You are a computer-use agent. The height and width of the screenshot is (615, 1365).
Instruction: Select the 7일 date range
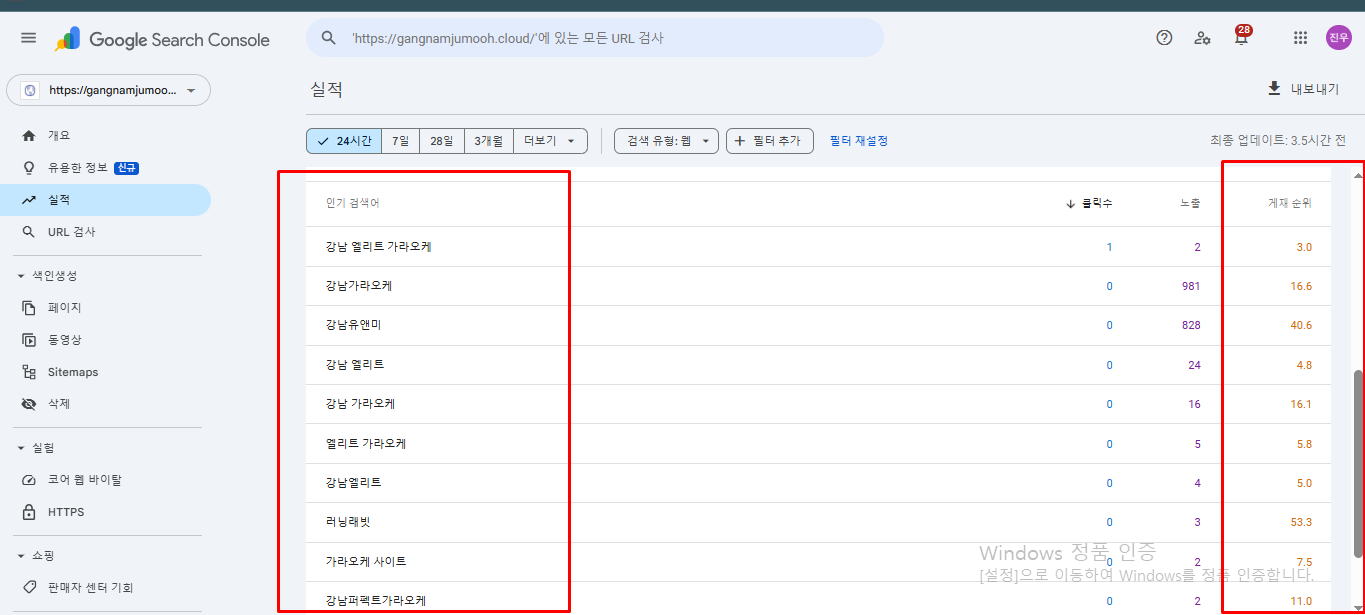pos(400,141)
